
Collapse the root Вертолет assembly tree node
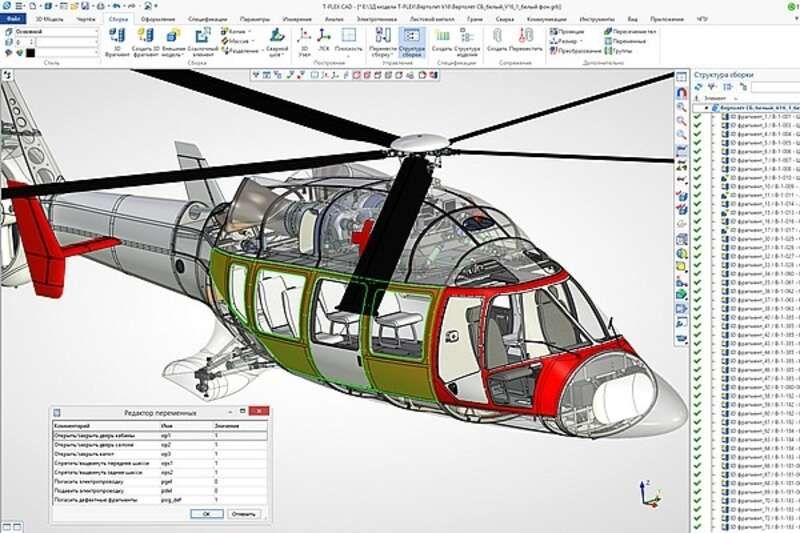[x=706, y=107]
